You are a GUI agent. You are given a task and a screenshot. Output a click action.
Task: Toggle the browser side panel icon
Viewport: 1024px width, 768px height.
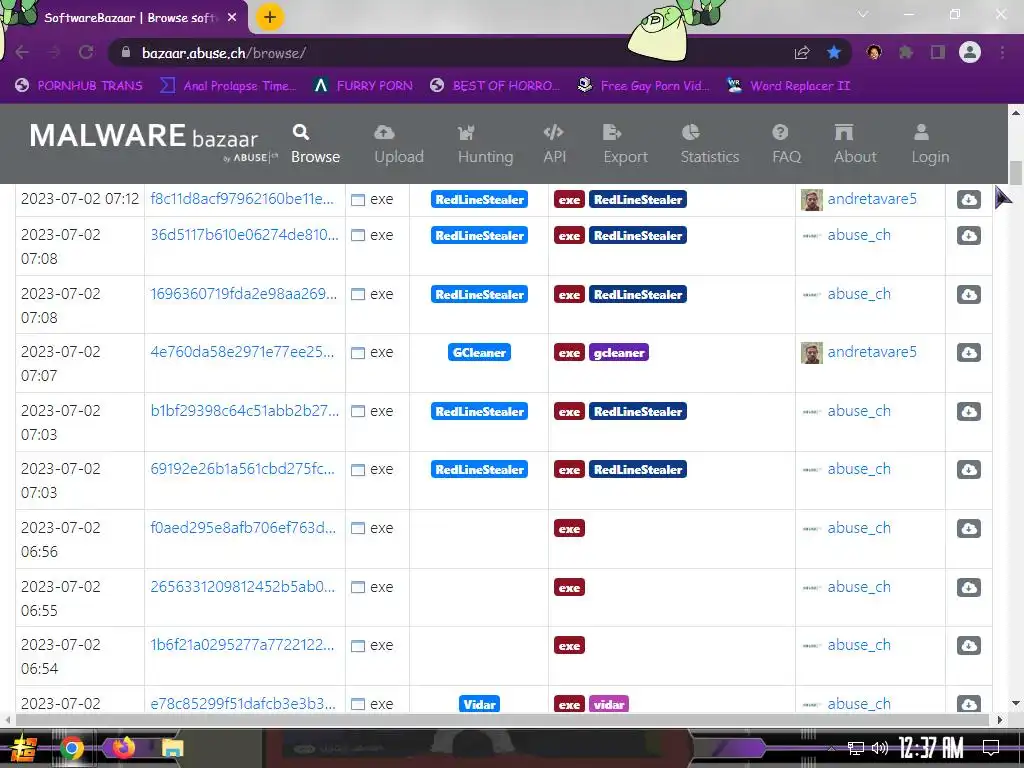[x=938, y=52]
